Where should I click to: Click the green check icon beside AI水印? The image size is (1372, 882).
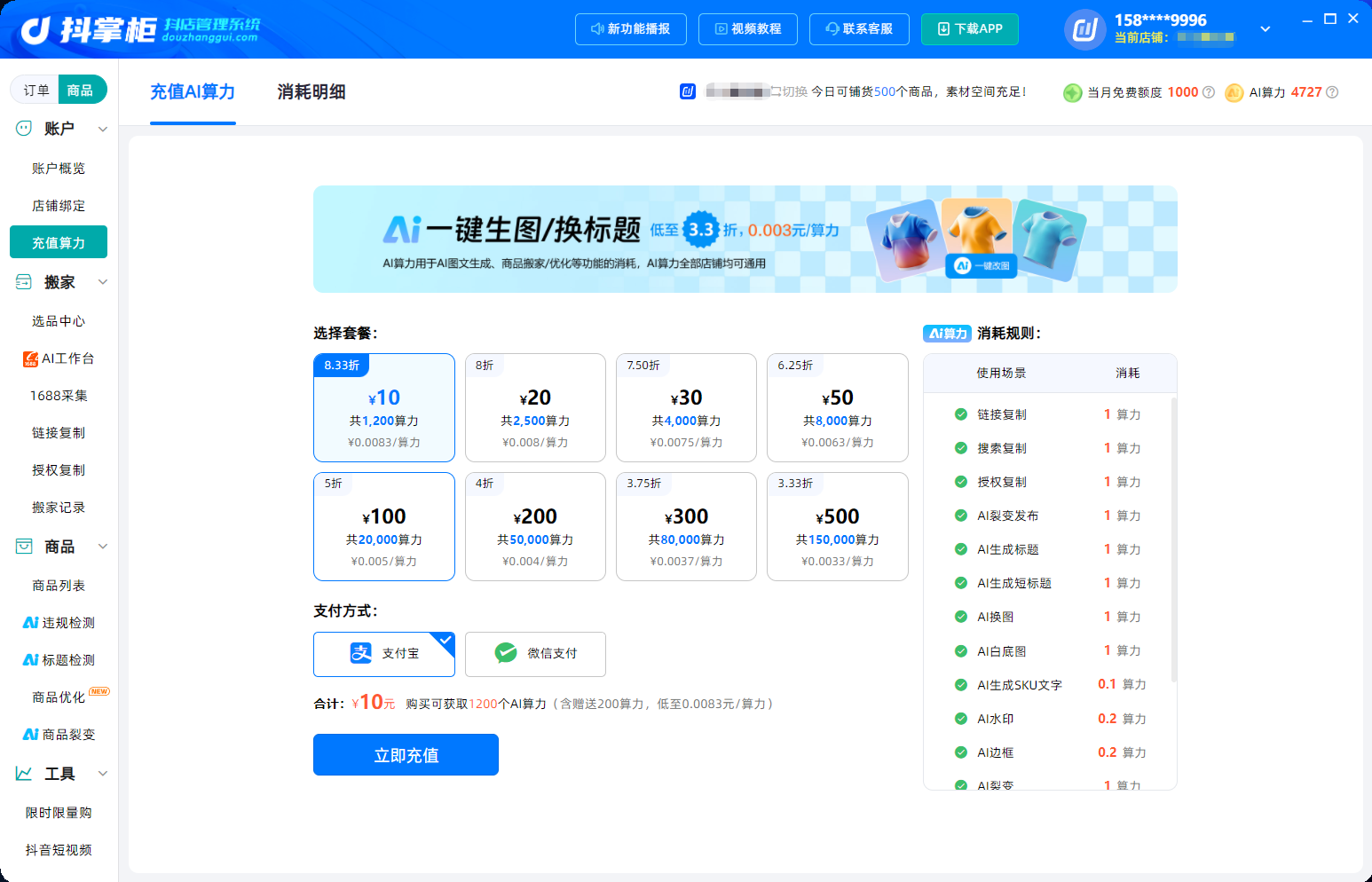(961, 719)
